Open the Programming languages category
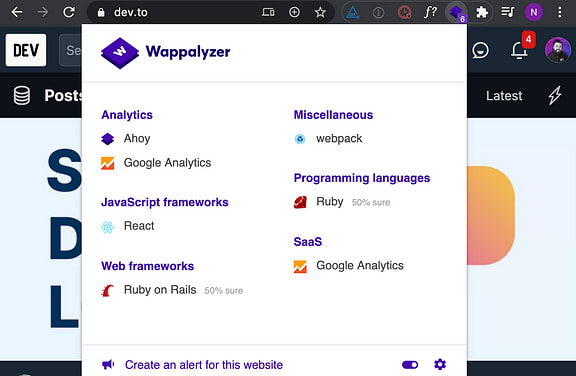576x376 pixels. point(362,178)
